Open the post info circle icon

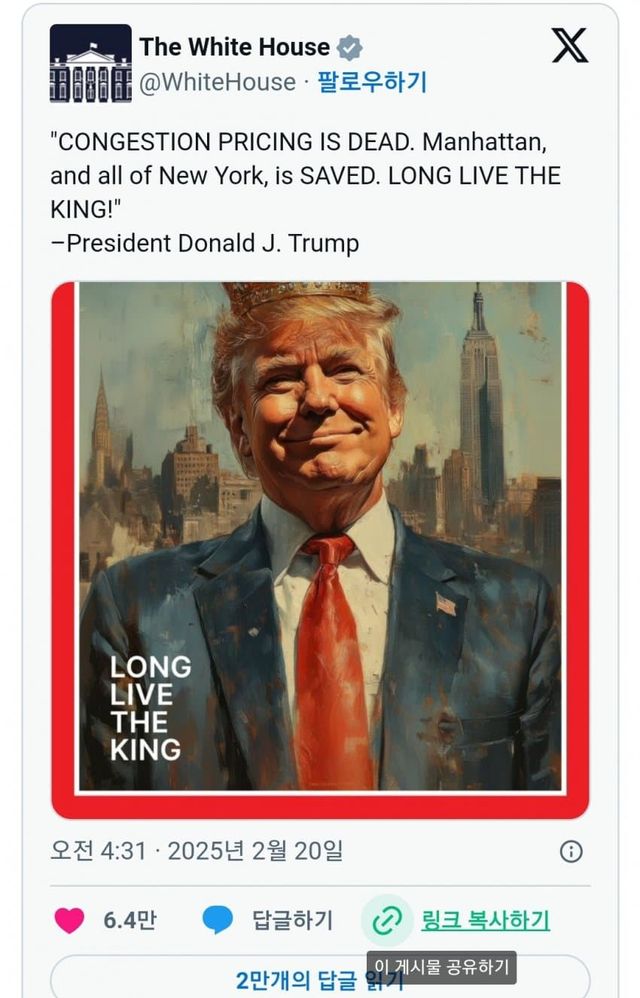[x=571, y=852]
